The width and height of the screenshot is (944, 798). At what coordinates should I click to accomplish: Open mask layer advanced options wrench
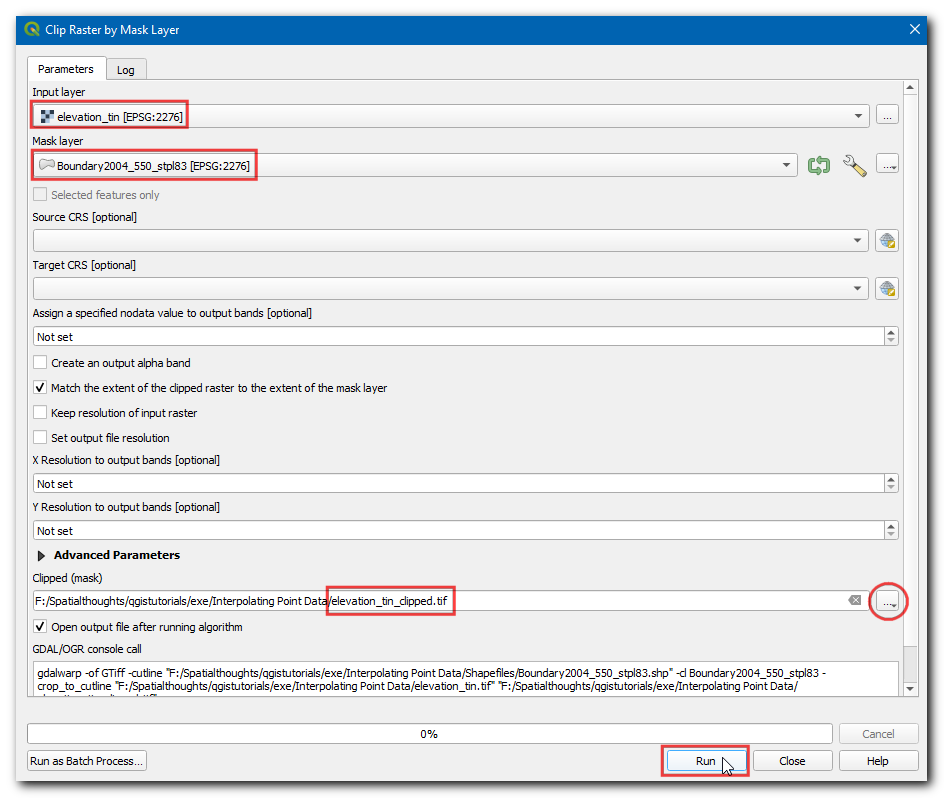tap(854, 165)
